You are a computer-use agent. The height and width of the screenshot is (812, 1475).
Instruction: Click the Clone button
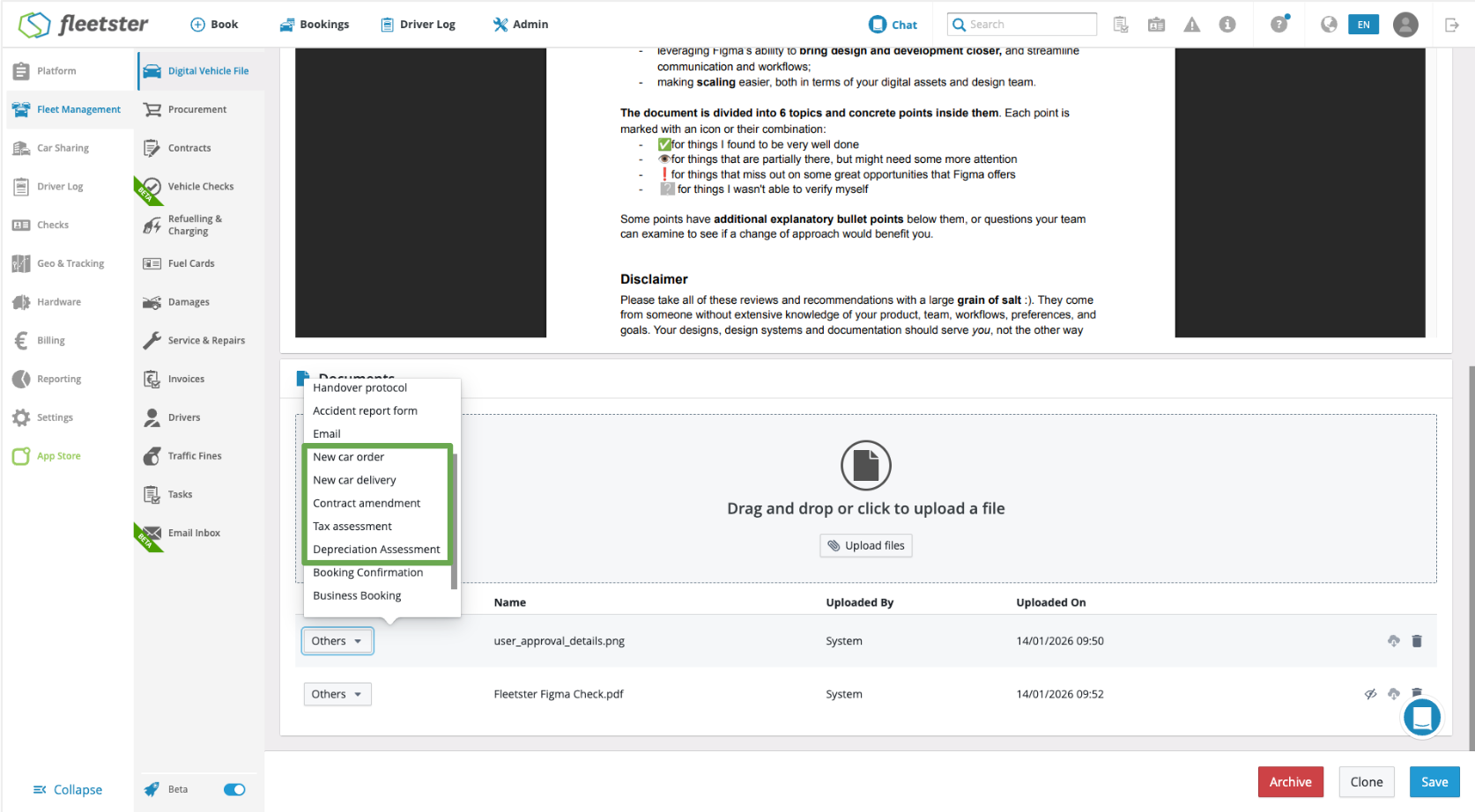1367,782
